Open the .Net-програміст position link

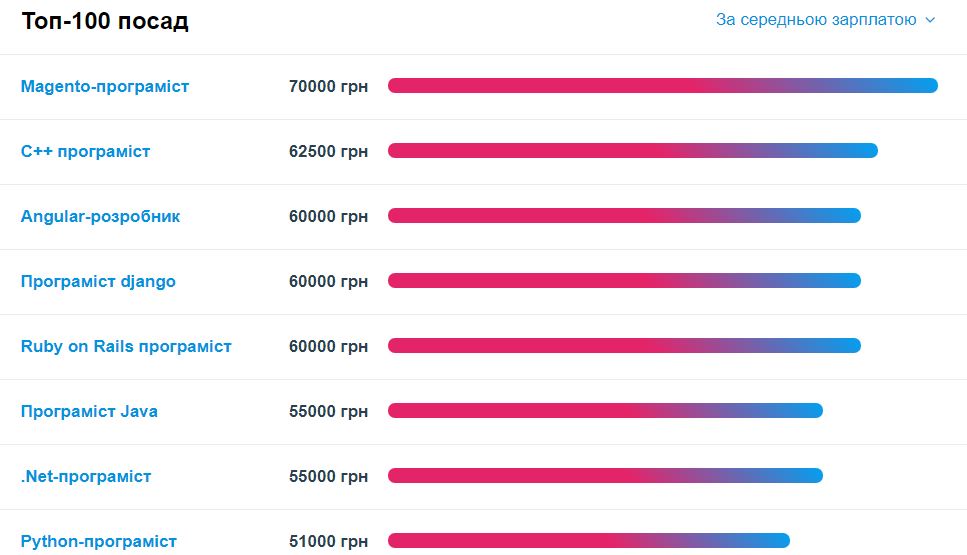(x=86, y=476)
